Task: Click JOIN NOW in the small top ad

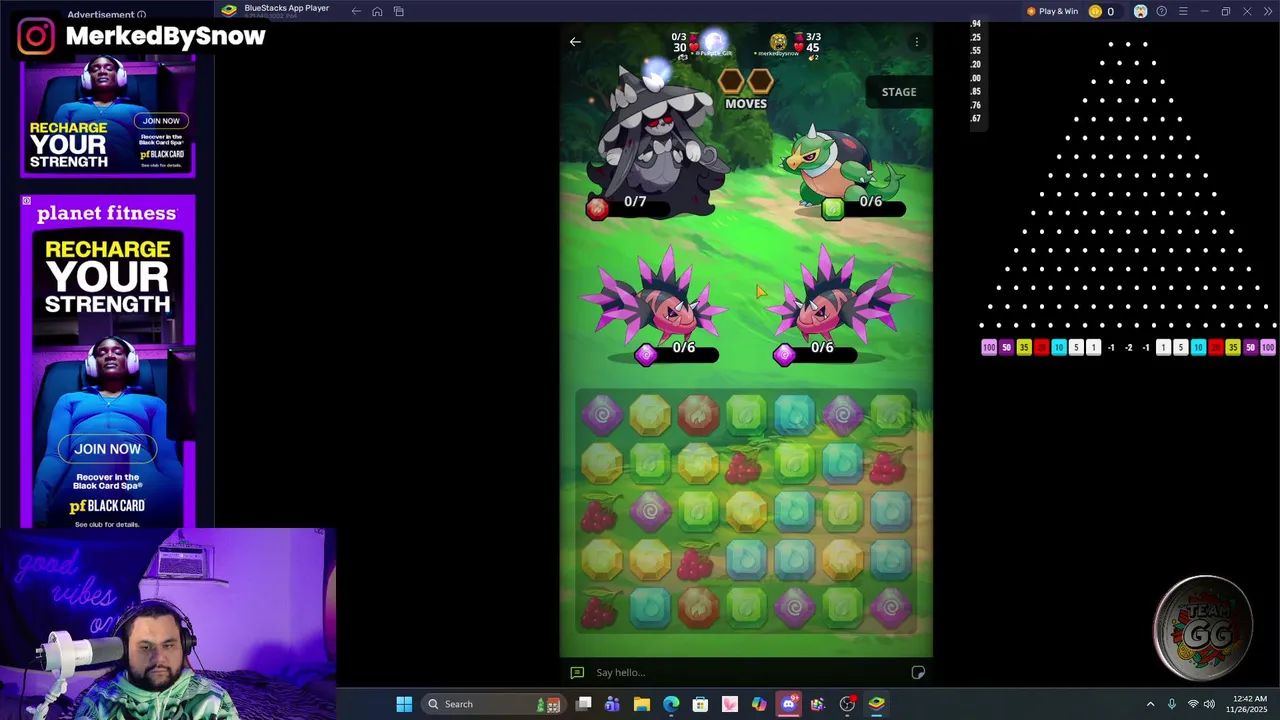Action: [x=161, y=121]
